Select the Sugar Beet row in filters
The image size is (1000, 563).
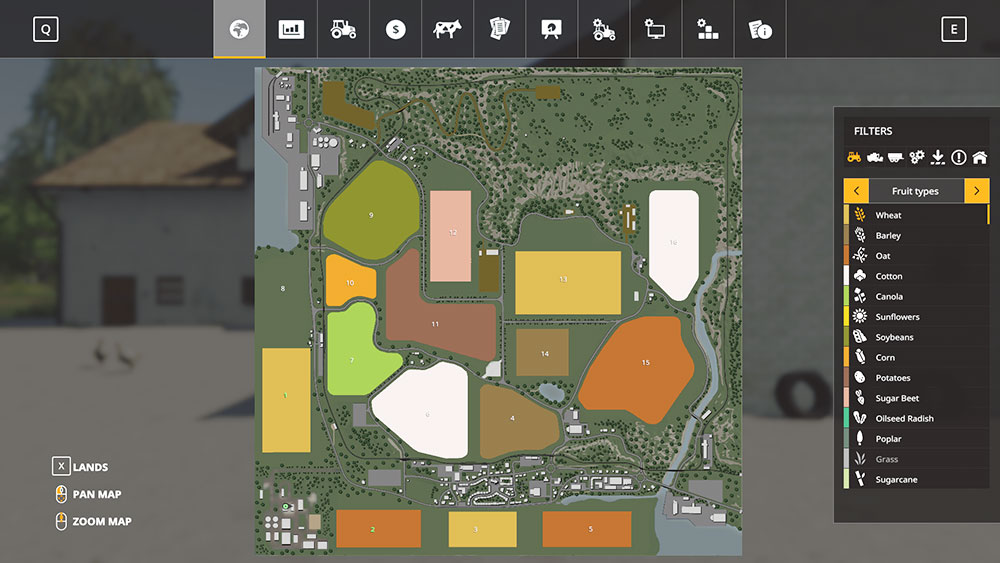[916, 398]
